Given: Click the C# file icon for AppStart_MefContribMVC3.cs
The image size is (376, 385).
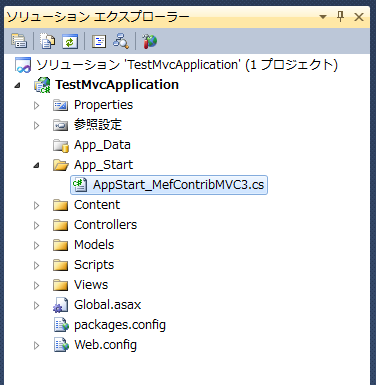Looking at the screenshot, I should tap(80, 185).
